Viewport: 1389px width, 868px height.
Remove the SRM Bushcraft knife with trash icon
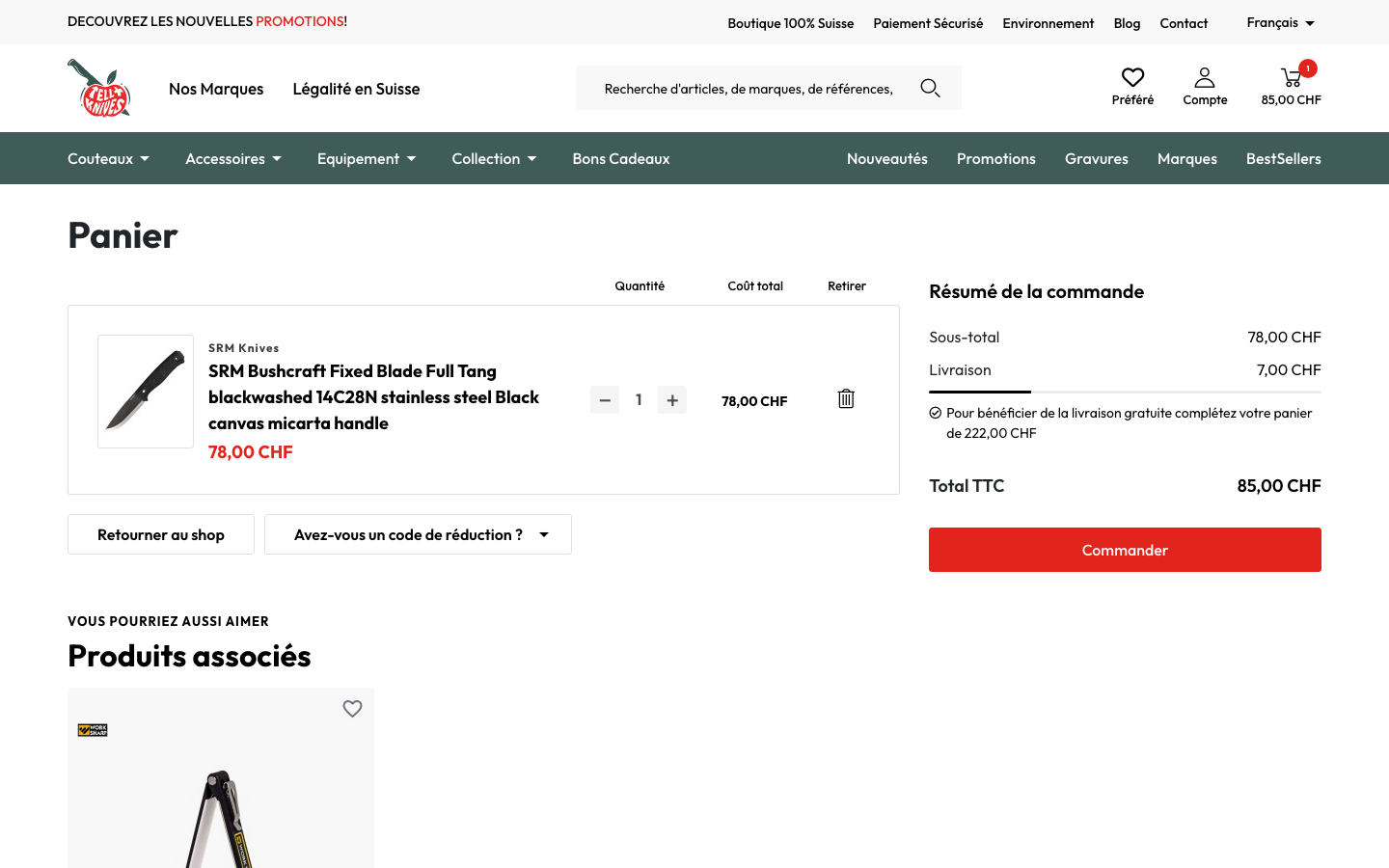point(846,398)
